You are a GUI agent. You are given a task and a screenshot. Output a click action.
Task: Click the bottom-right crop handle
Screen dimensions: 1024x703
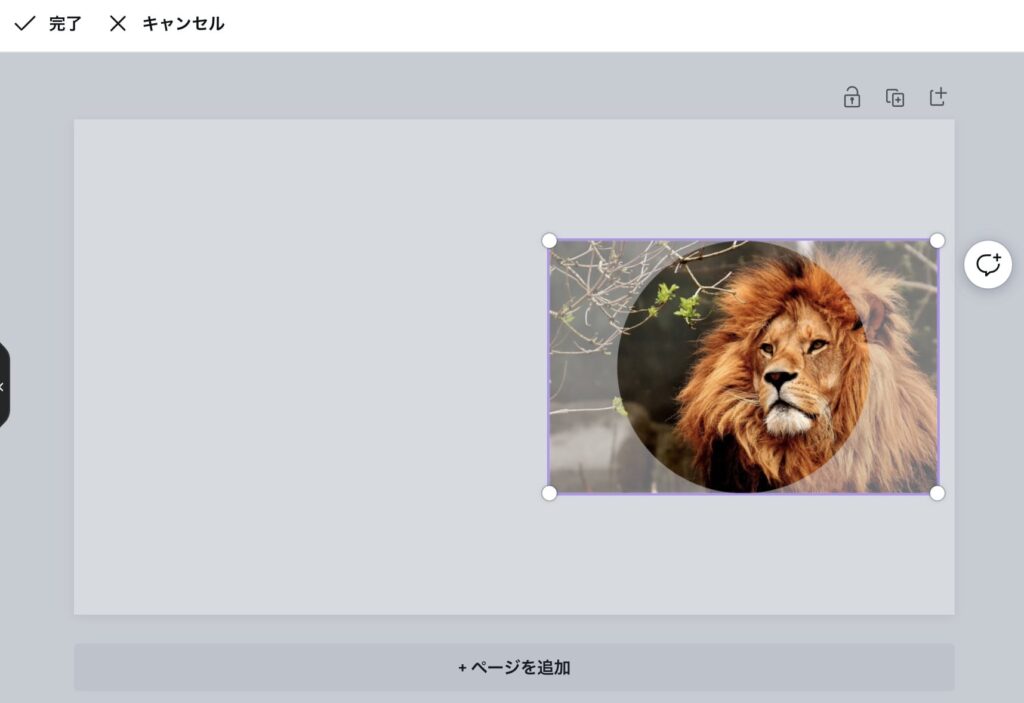(937, 493)
